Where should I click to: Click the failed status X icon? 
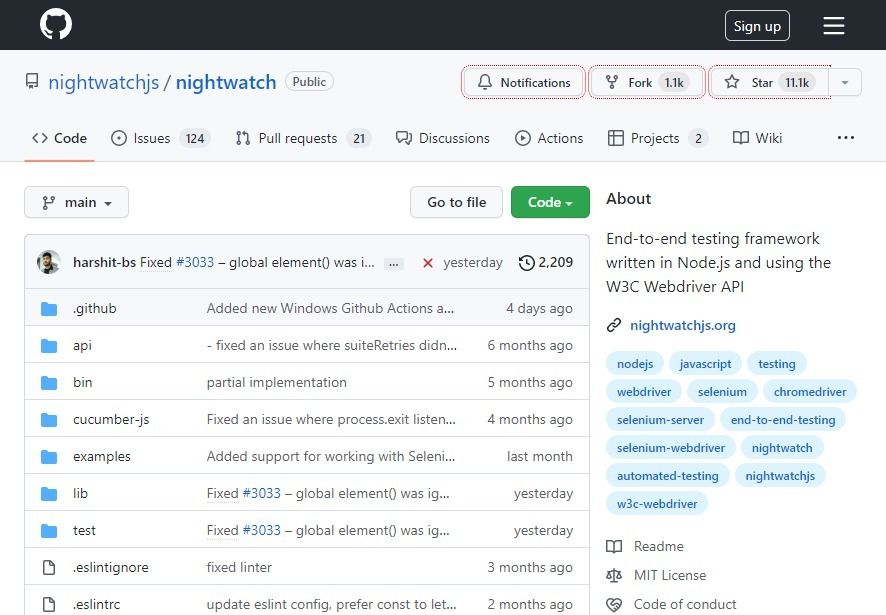tap(428, 263)
